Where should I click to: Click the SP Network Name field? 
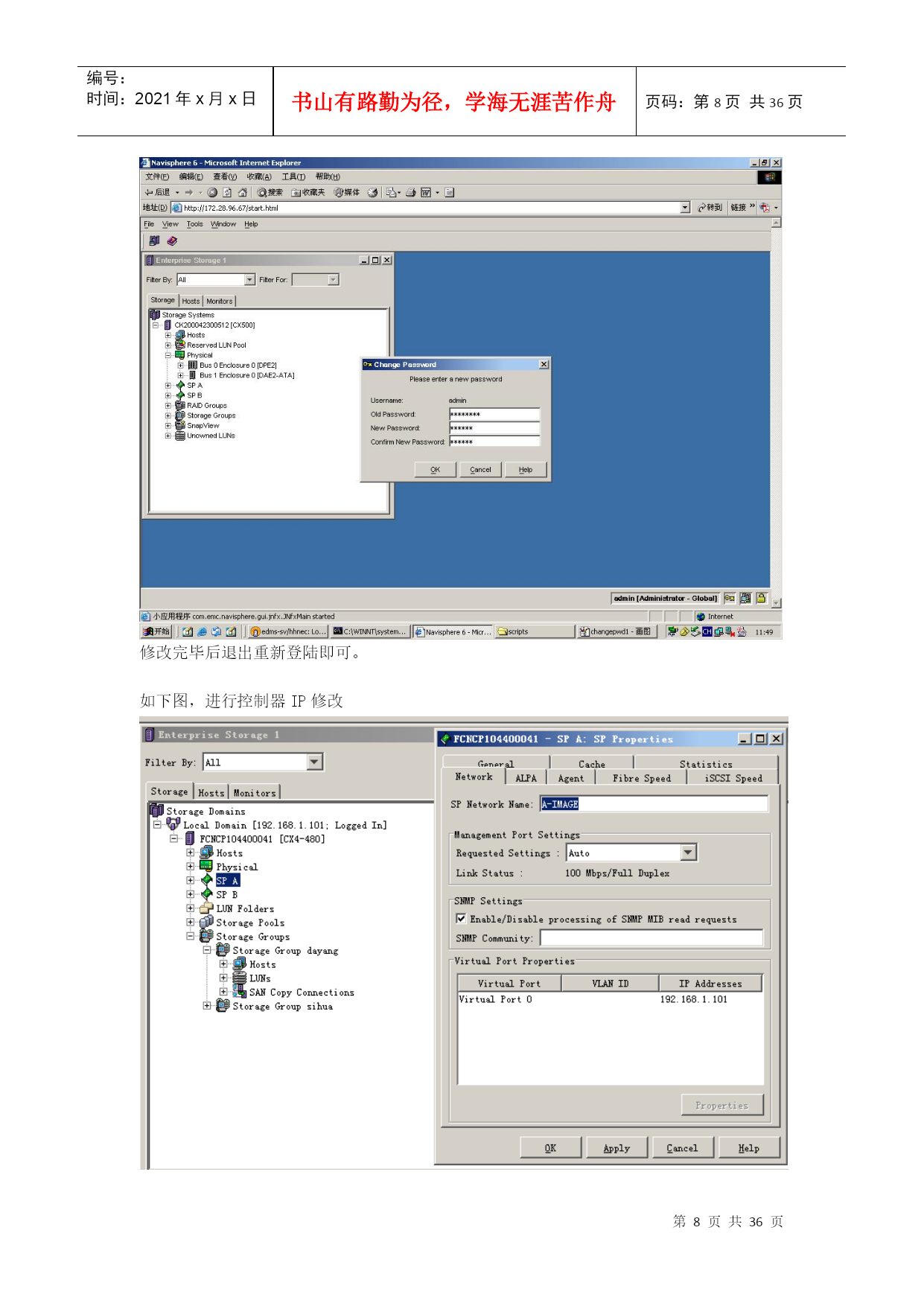(x=654, y=803)
